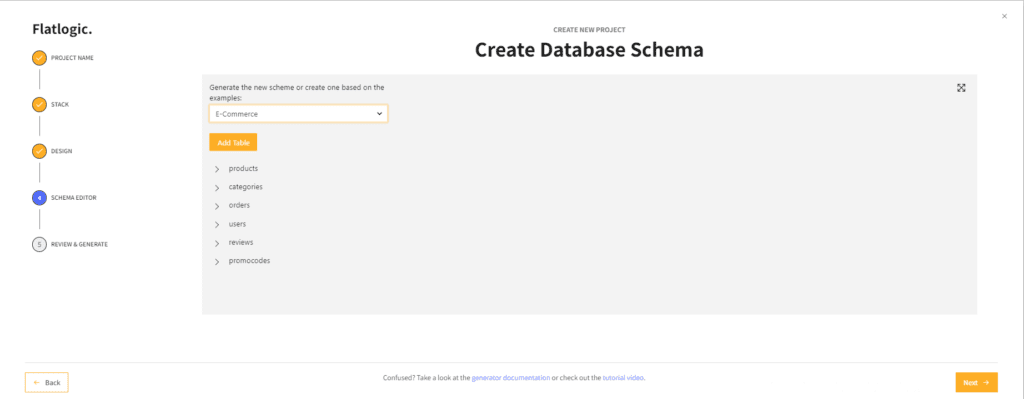Select the STACK step label

coord(60,104)
